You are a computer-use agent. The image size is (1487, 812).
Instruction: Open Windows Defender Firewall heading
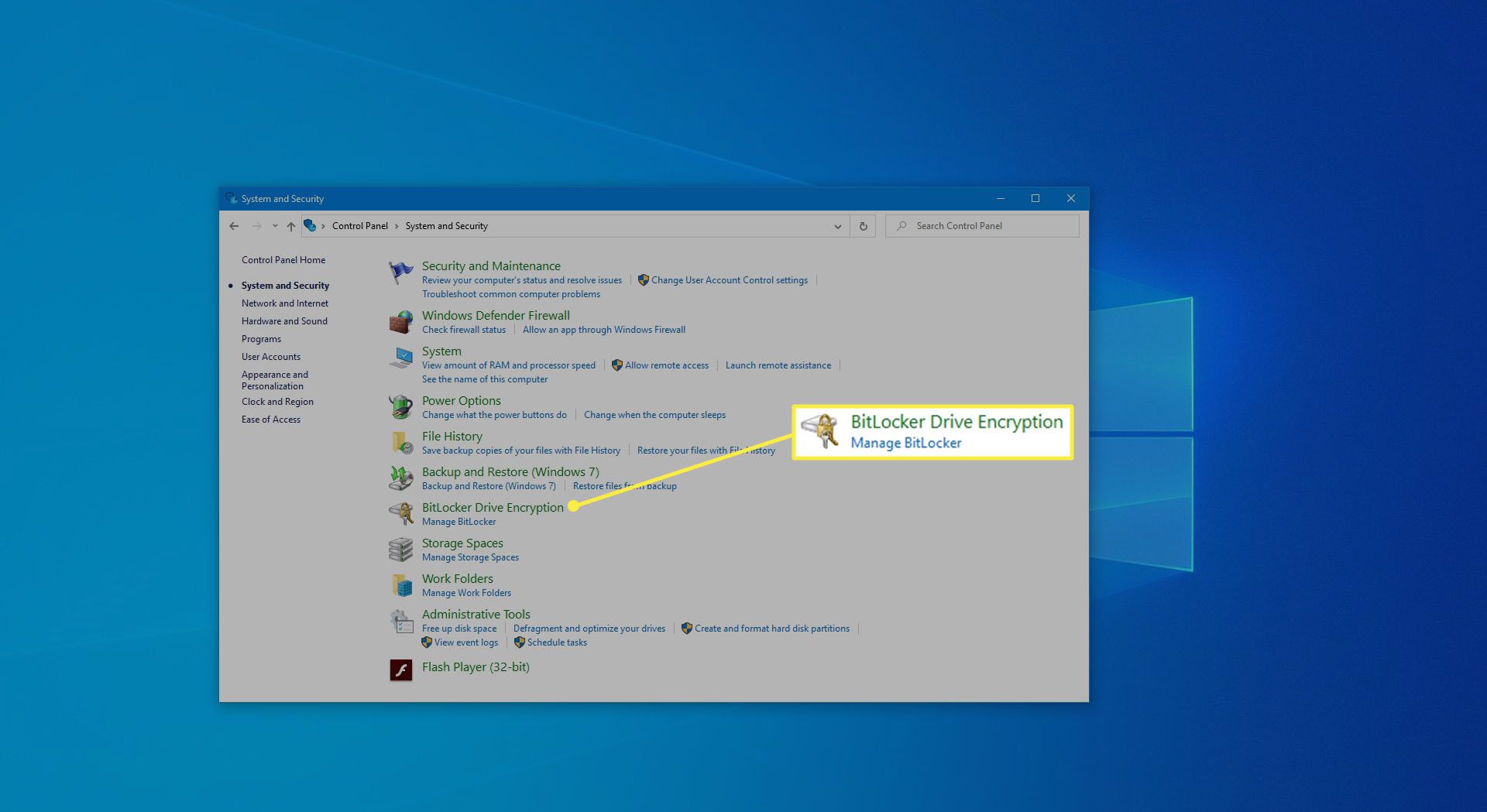point(496,316)
